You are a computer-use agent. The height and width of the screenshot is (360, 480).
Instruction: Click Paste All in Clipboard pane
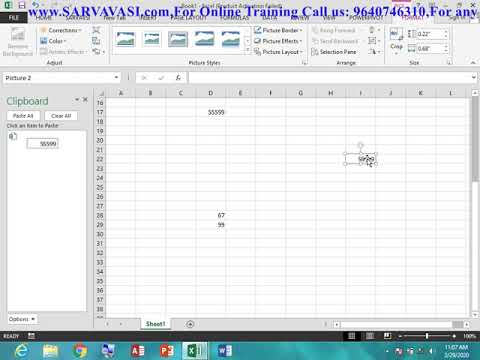[x=23, y=116]
